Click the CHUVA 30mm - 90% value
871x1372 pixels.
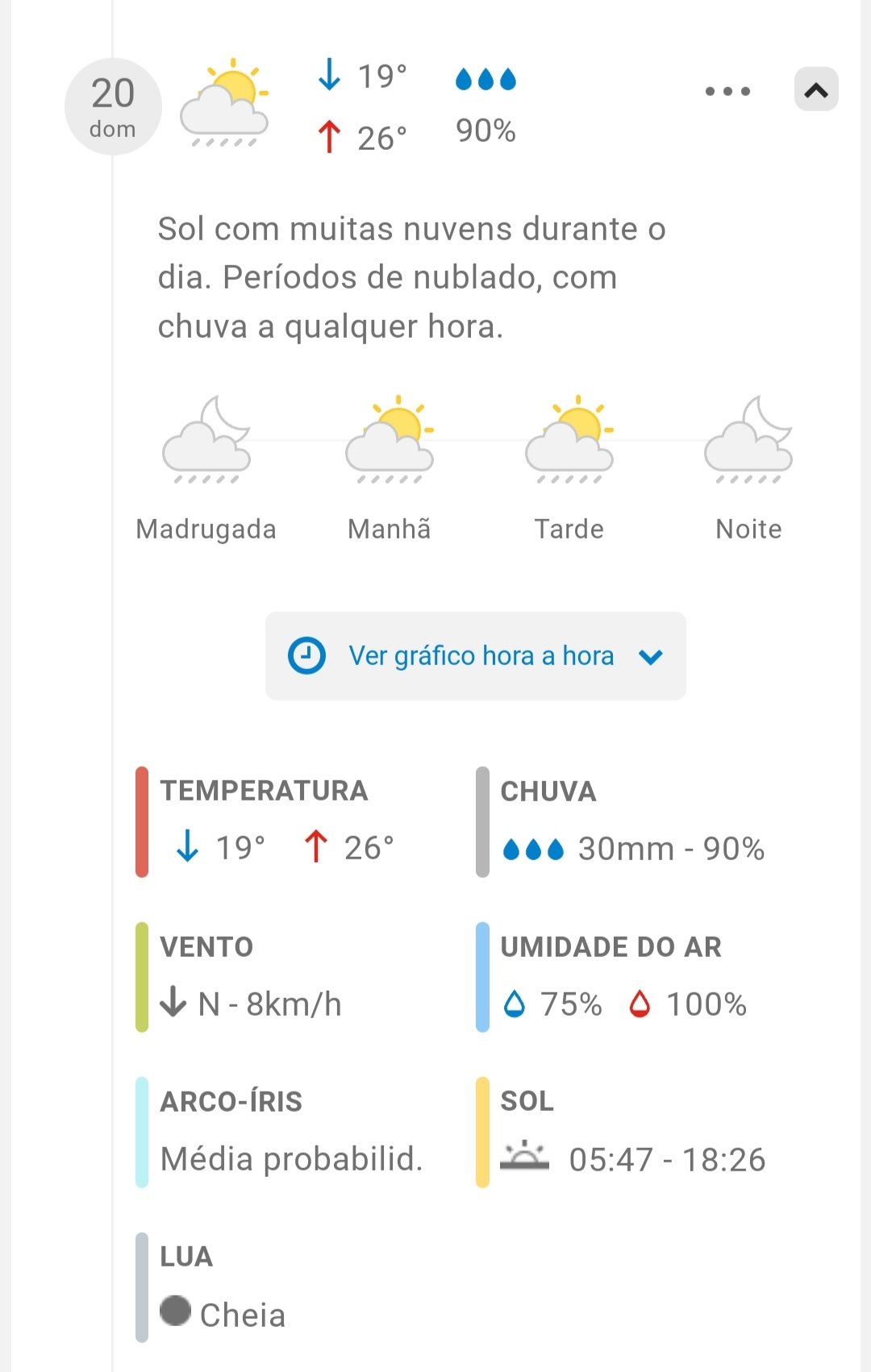671,849
